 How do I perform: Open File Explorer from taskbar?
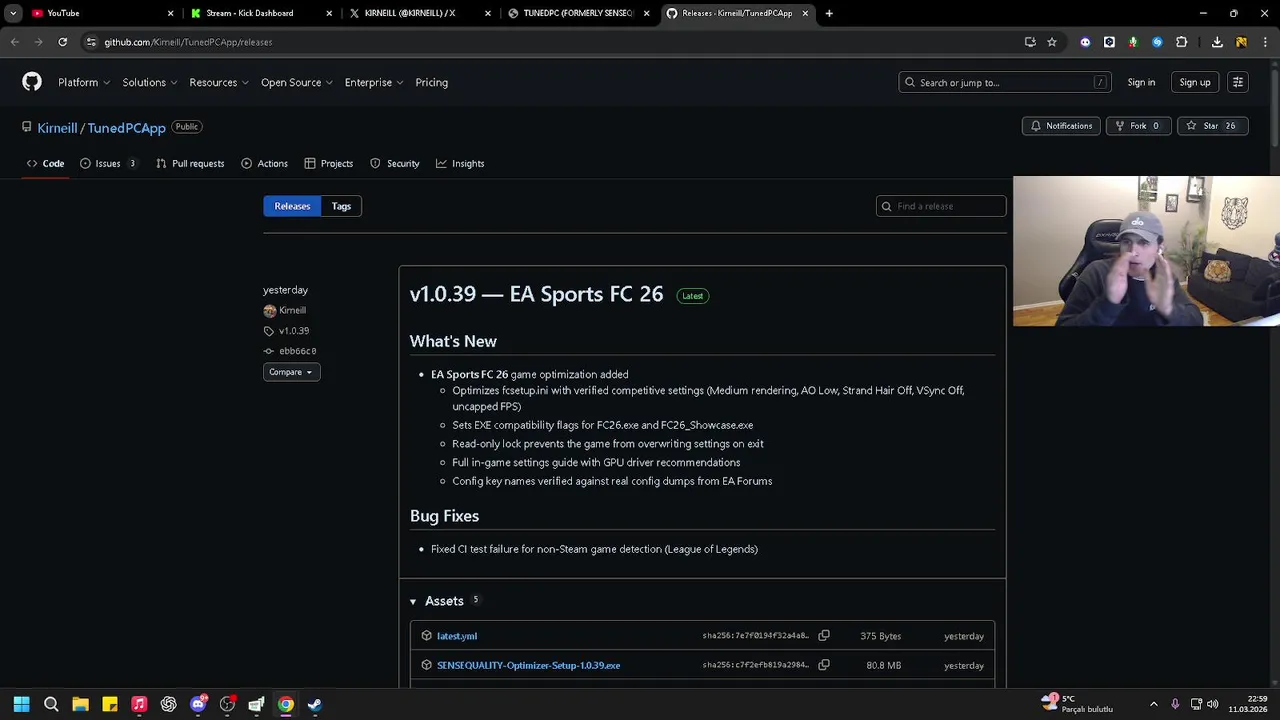(x=80, y=704)
